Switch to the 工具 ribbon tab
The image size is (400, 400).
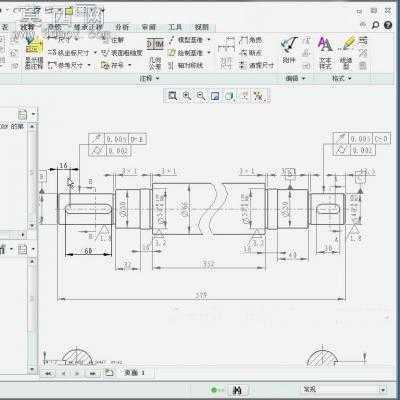pyautogui.click(x=175, y=27)
